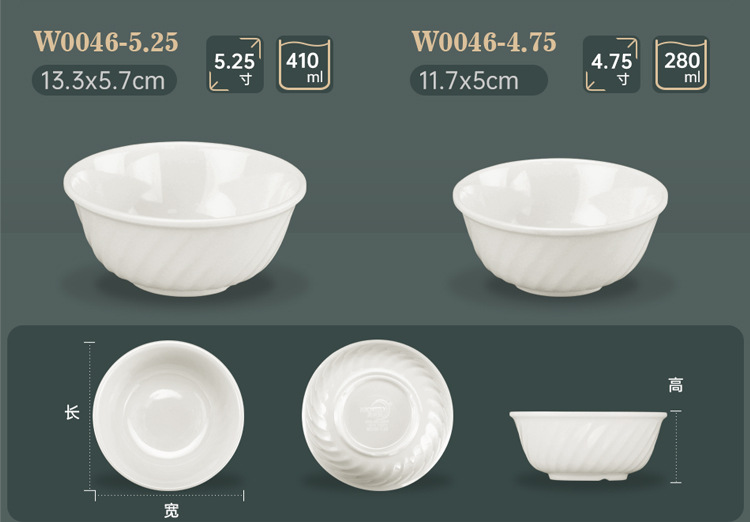This screenshot has height=522, width=750.
Task: Click the 5.25 inch size icon
Action: [235, 65]
